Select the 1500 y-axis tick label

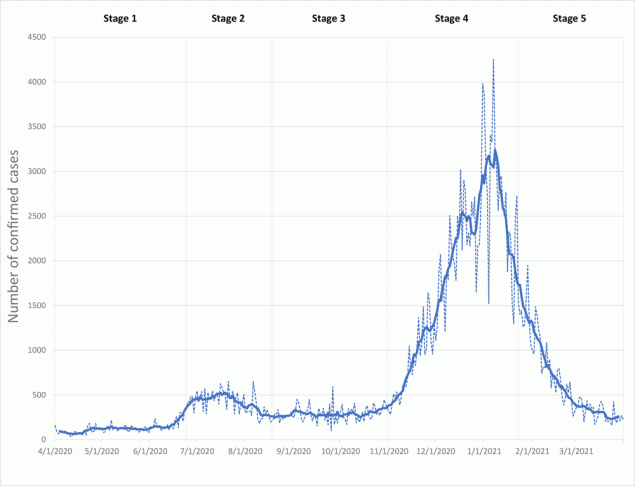click(38, 306)
